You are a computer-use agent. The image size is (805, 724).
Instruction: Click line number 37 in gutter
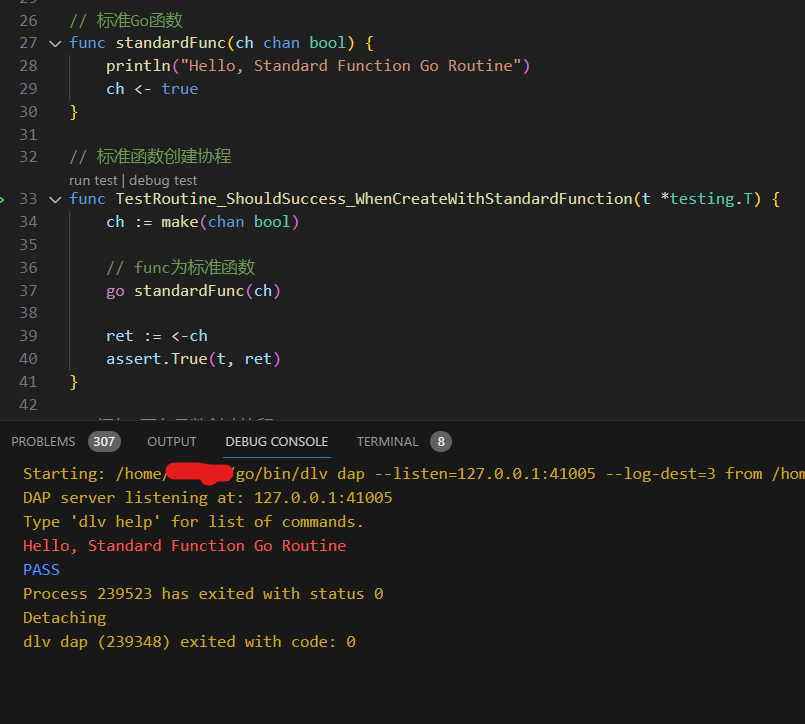click(28, 291)
